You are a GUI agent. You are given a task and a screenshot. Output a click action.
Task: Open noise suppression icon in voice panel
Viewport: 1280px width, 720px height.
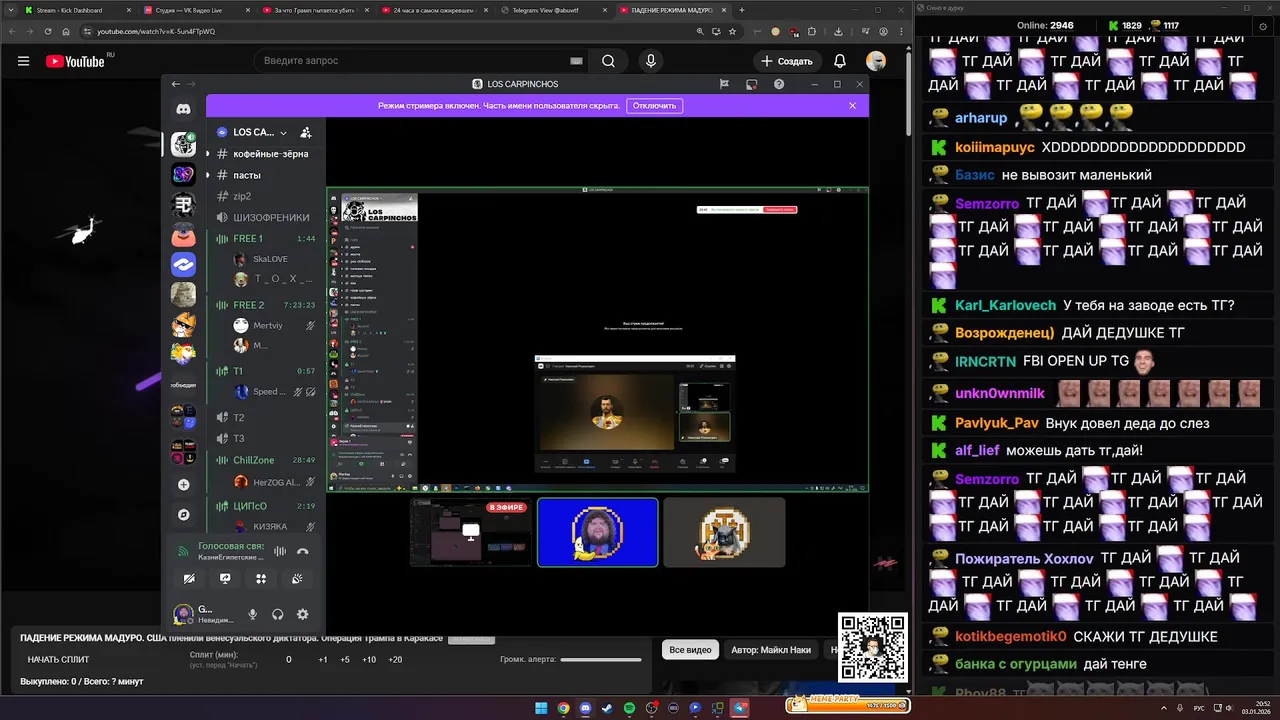coord(280,551)
